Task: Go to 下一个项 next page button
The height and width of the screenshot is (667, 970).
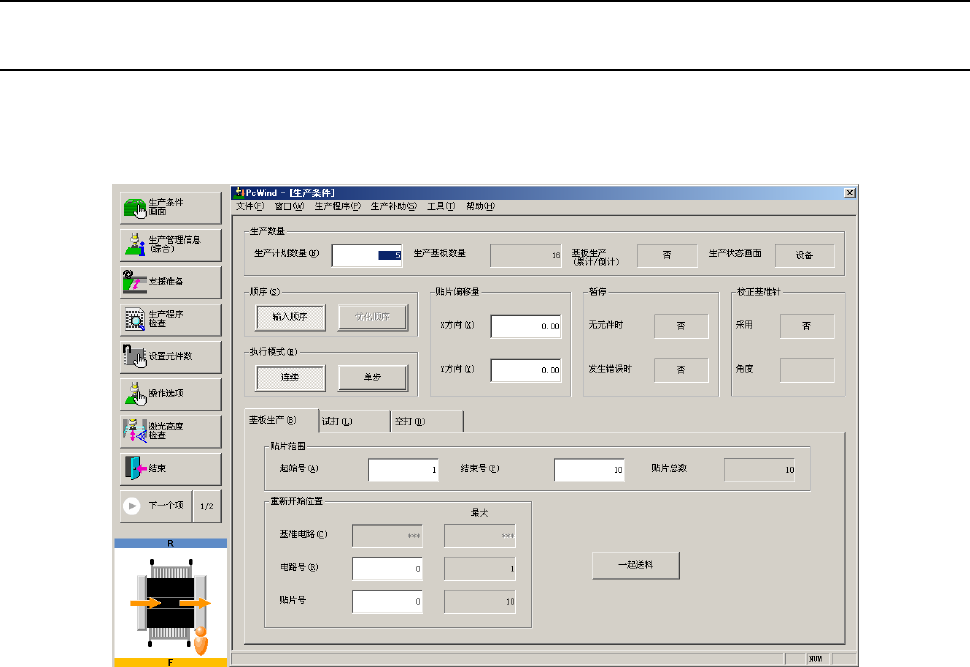Action: pyautogui.click(x=156, y=506)
